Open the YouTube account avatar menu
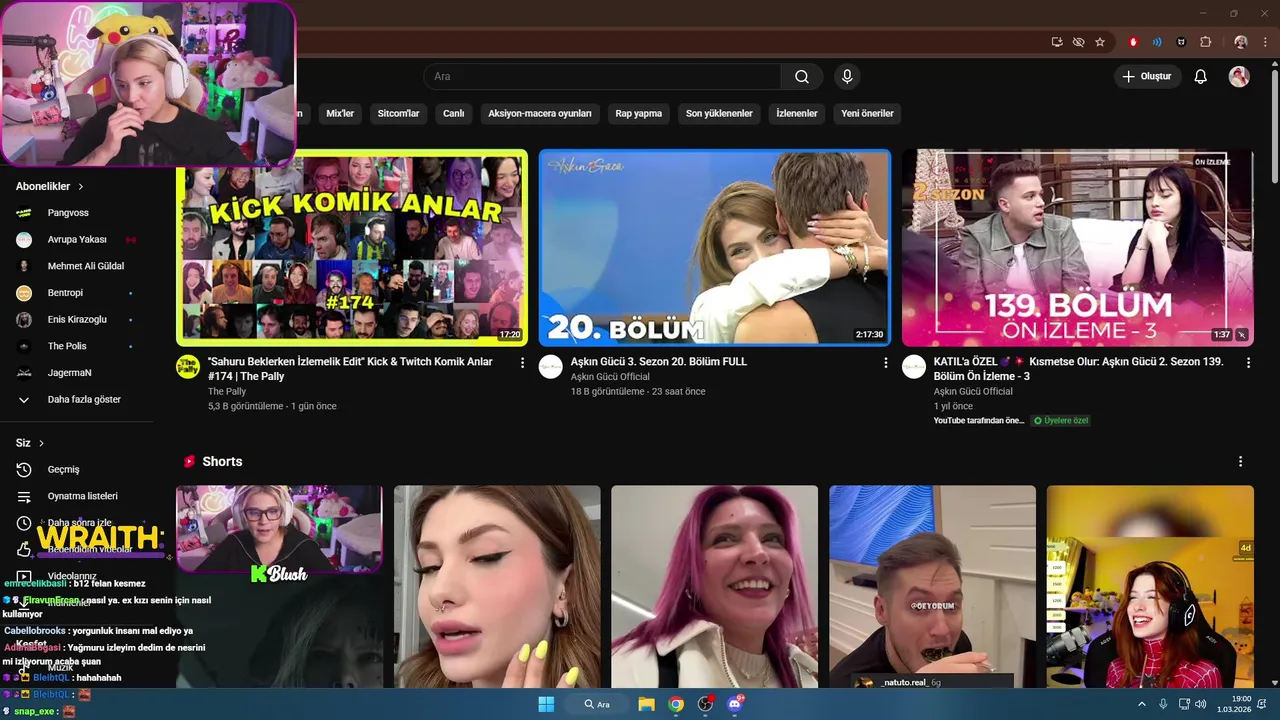Screen dimensions: 1280x720 coord(1239,77)
